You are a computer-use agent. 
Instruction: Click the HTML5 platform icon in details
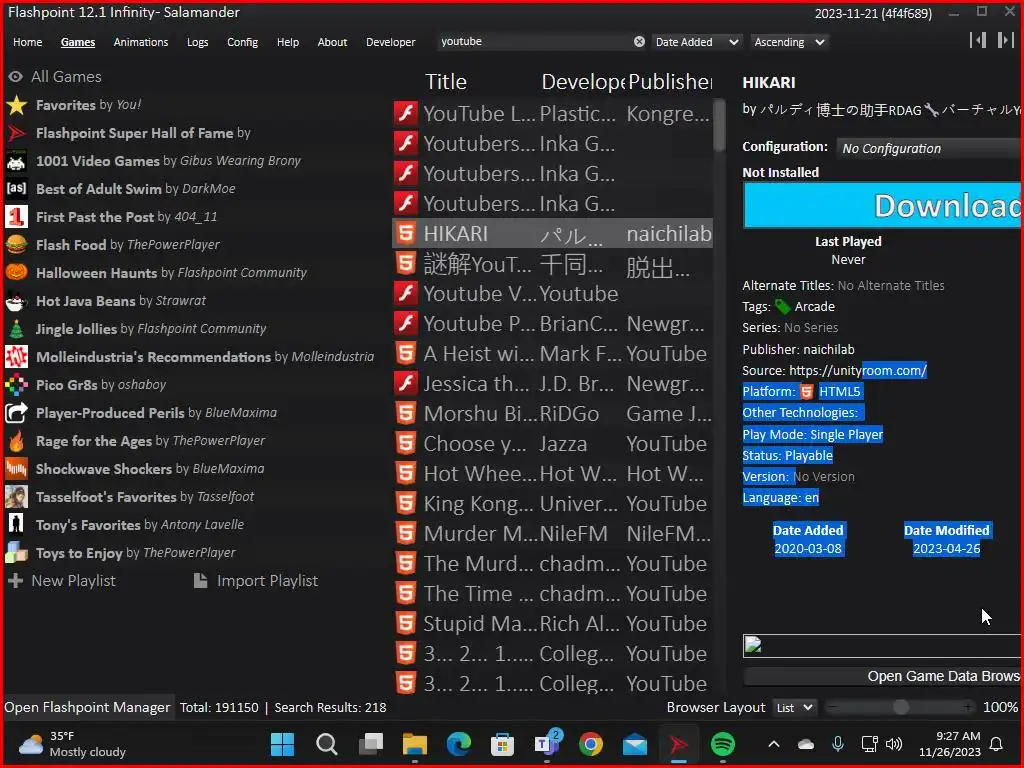click(x=807, y=392)
